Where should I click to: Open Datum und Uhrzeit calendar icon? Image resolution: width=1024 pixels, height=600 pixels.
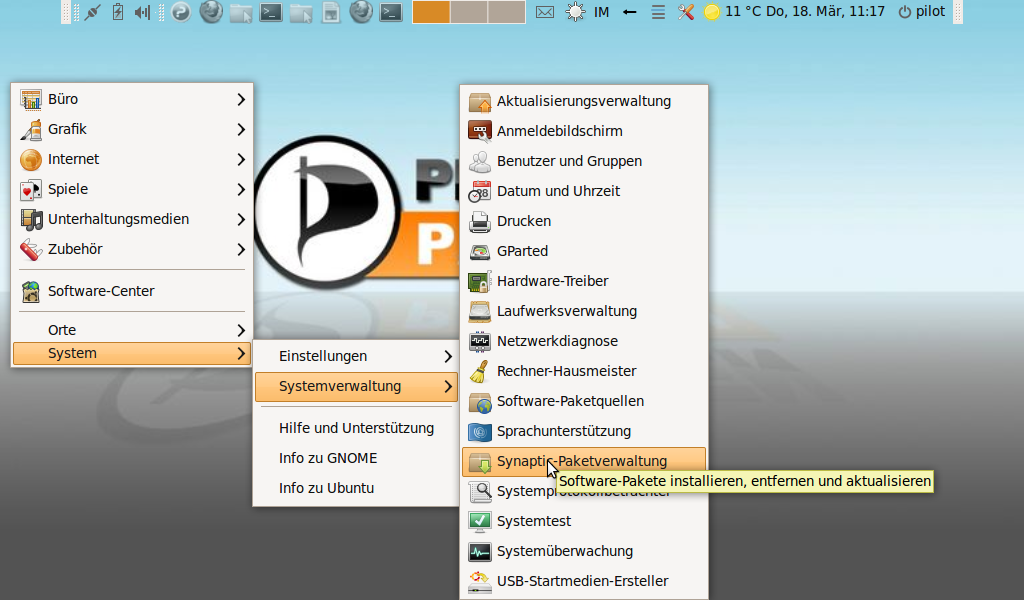480,191
